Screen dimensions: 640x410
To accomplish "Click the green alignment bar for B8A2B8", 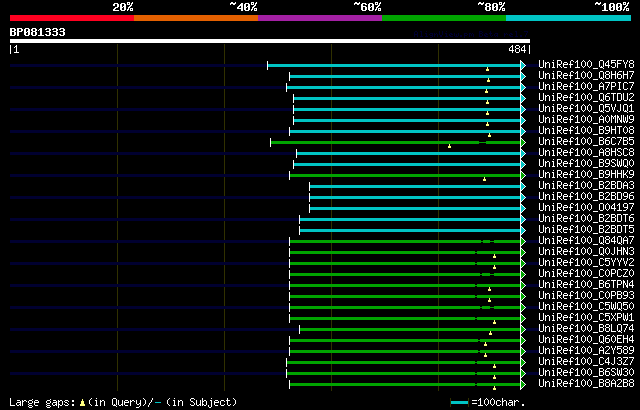I will (405, 385).
